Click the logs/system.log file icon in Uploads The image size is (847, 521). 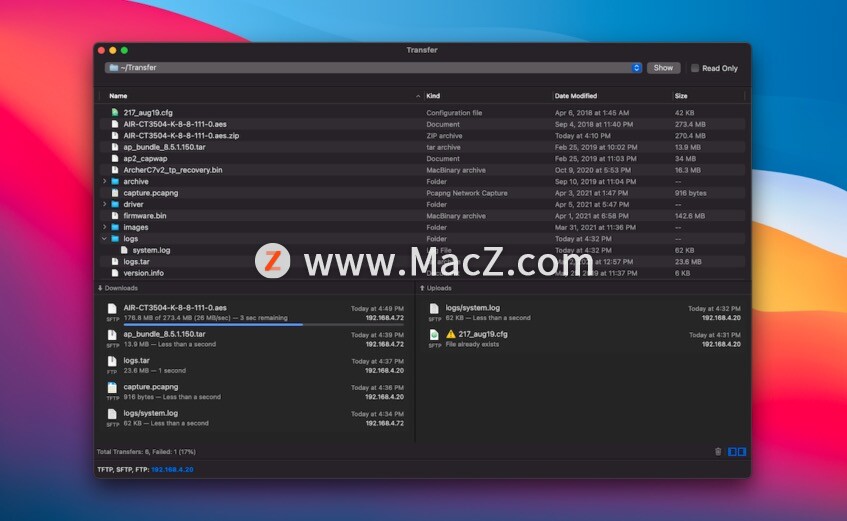tap(434, 309)
